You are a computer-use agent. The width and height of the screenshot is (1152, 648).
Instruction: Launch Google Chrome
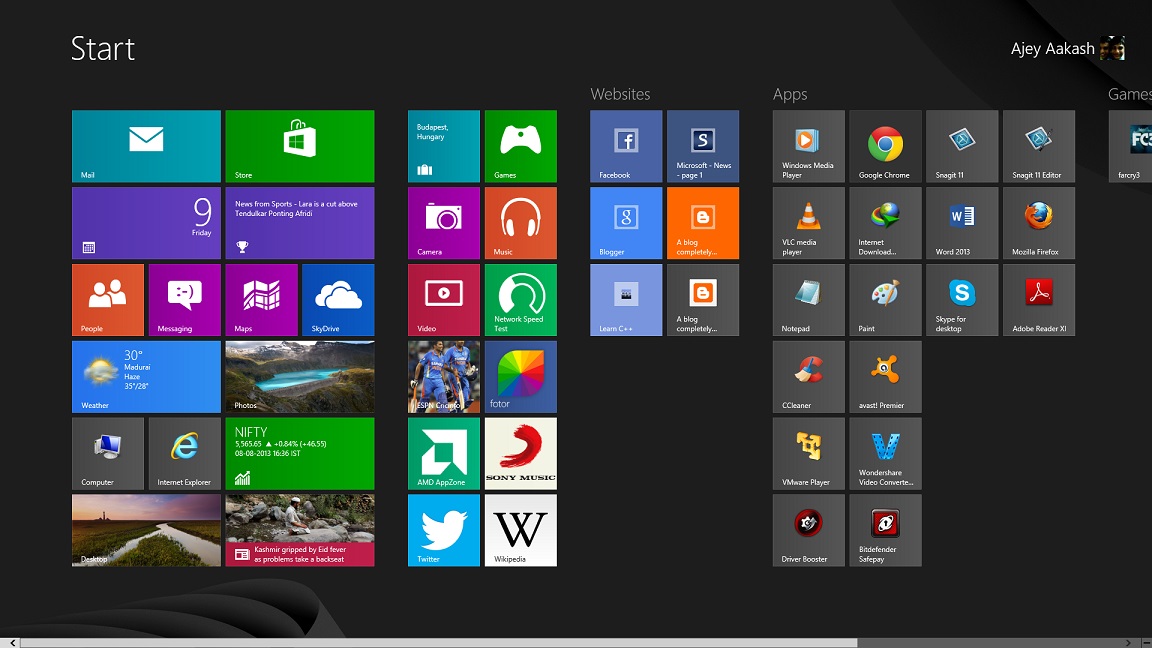(x=885, y=146)
